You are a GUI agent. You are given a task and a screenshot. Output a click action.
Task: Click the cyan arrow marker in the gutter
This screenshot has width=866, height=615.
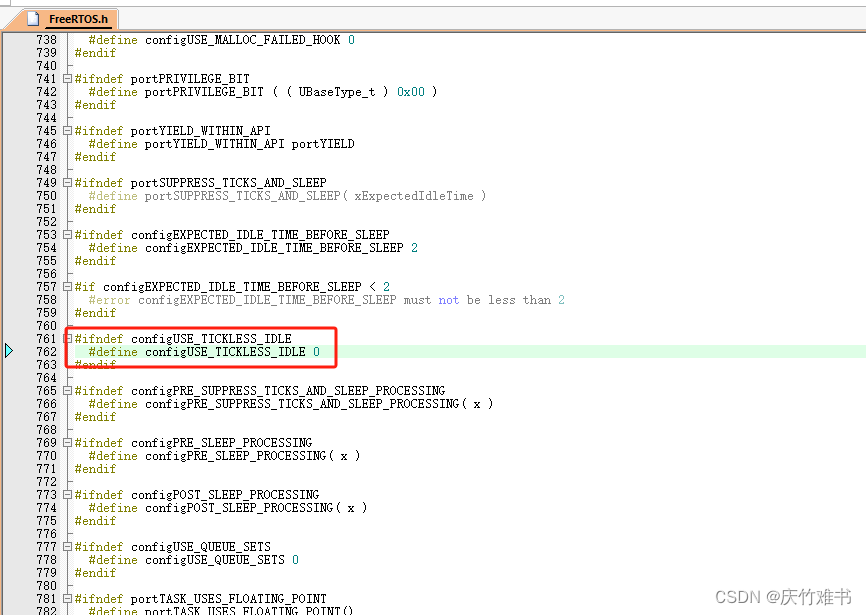[8, 351]
